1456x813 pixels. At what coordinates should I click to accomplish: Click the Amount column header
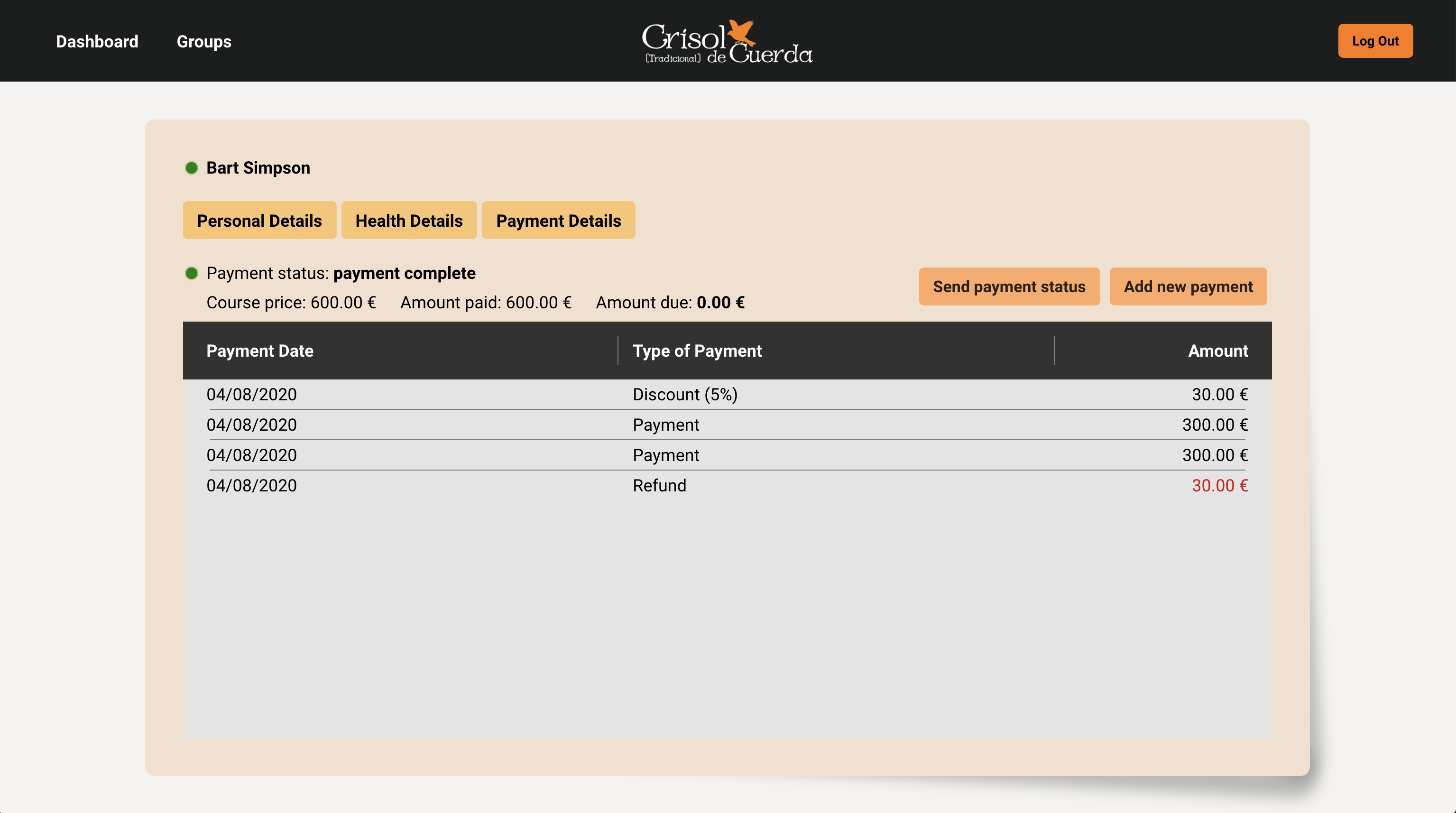1217,350
